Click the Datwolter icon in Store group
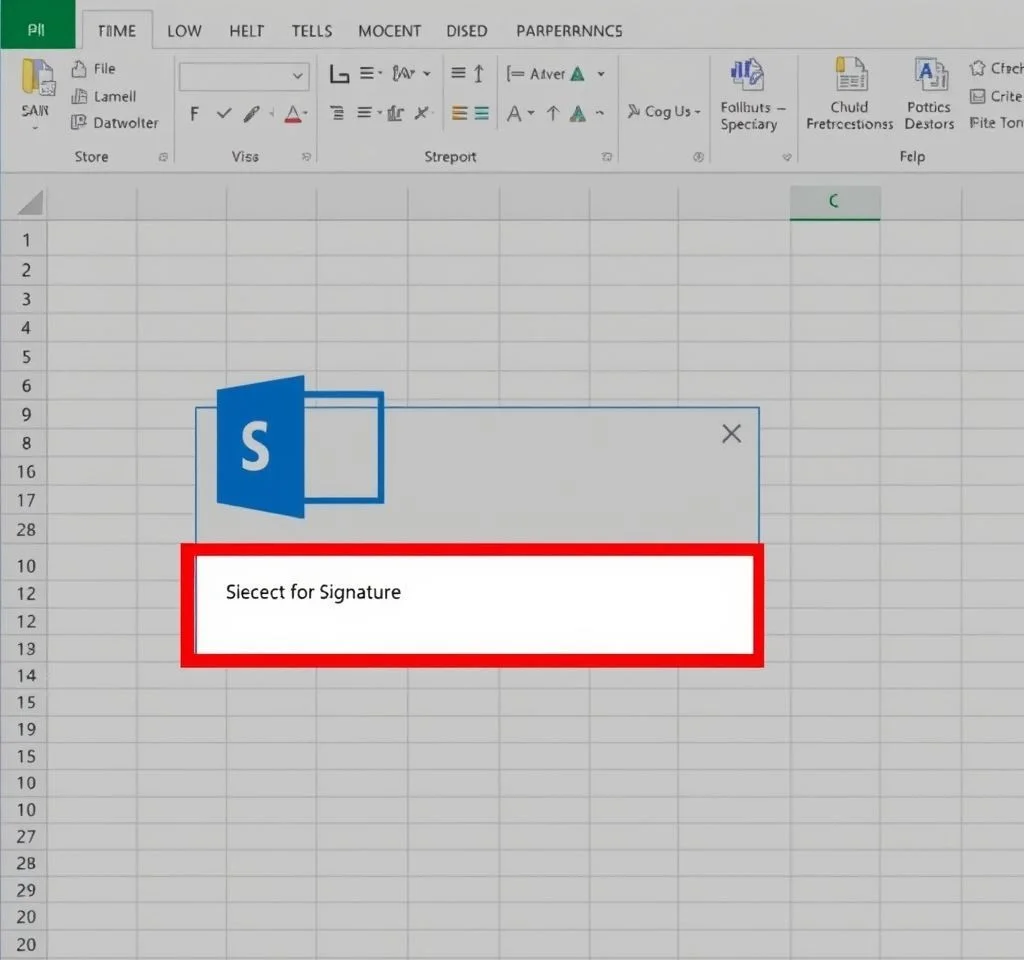 (x=79, y=122)
